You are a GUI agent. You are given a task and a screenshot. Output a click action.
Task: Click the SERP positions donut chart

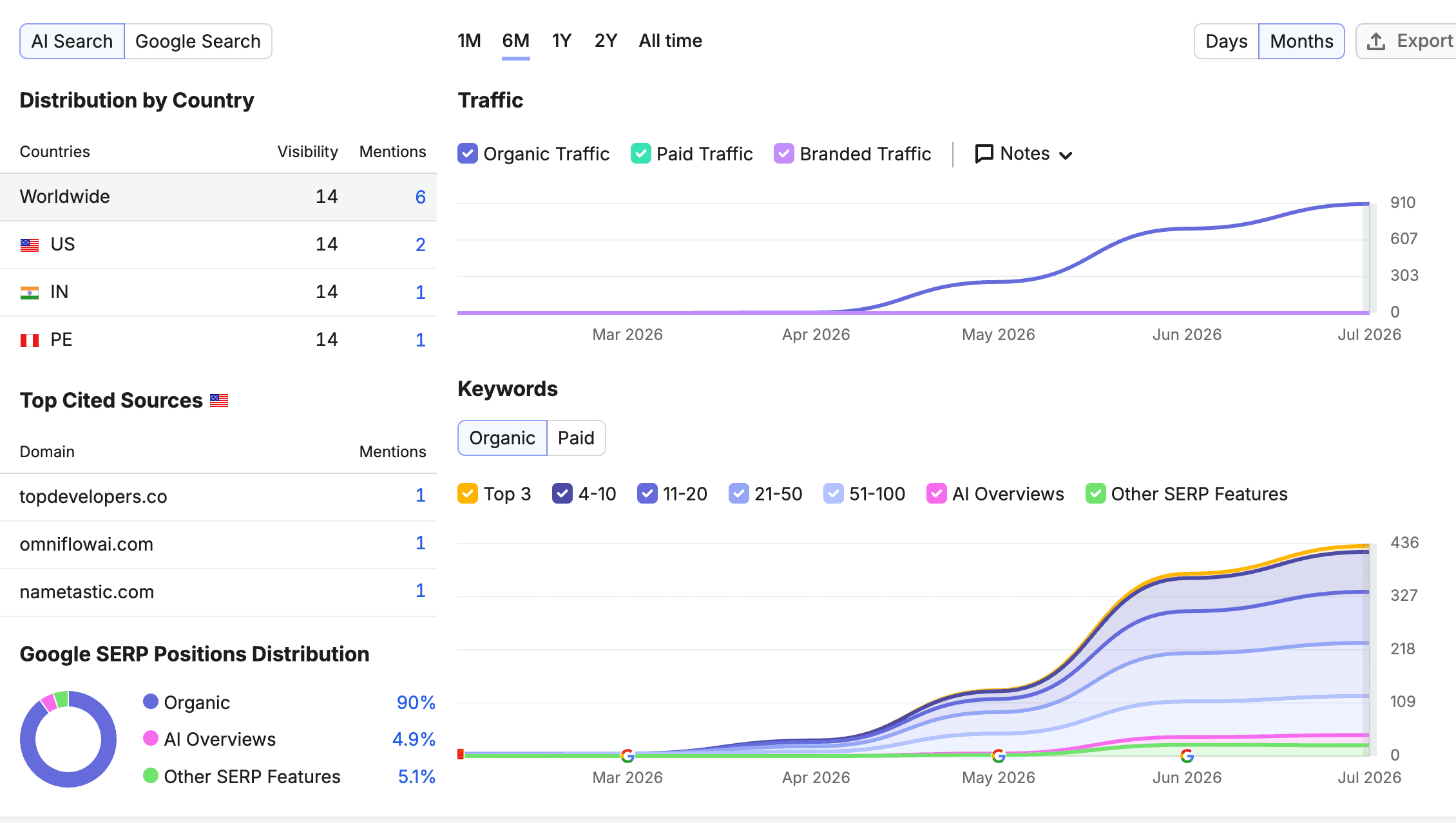(68, 739)
